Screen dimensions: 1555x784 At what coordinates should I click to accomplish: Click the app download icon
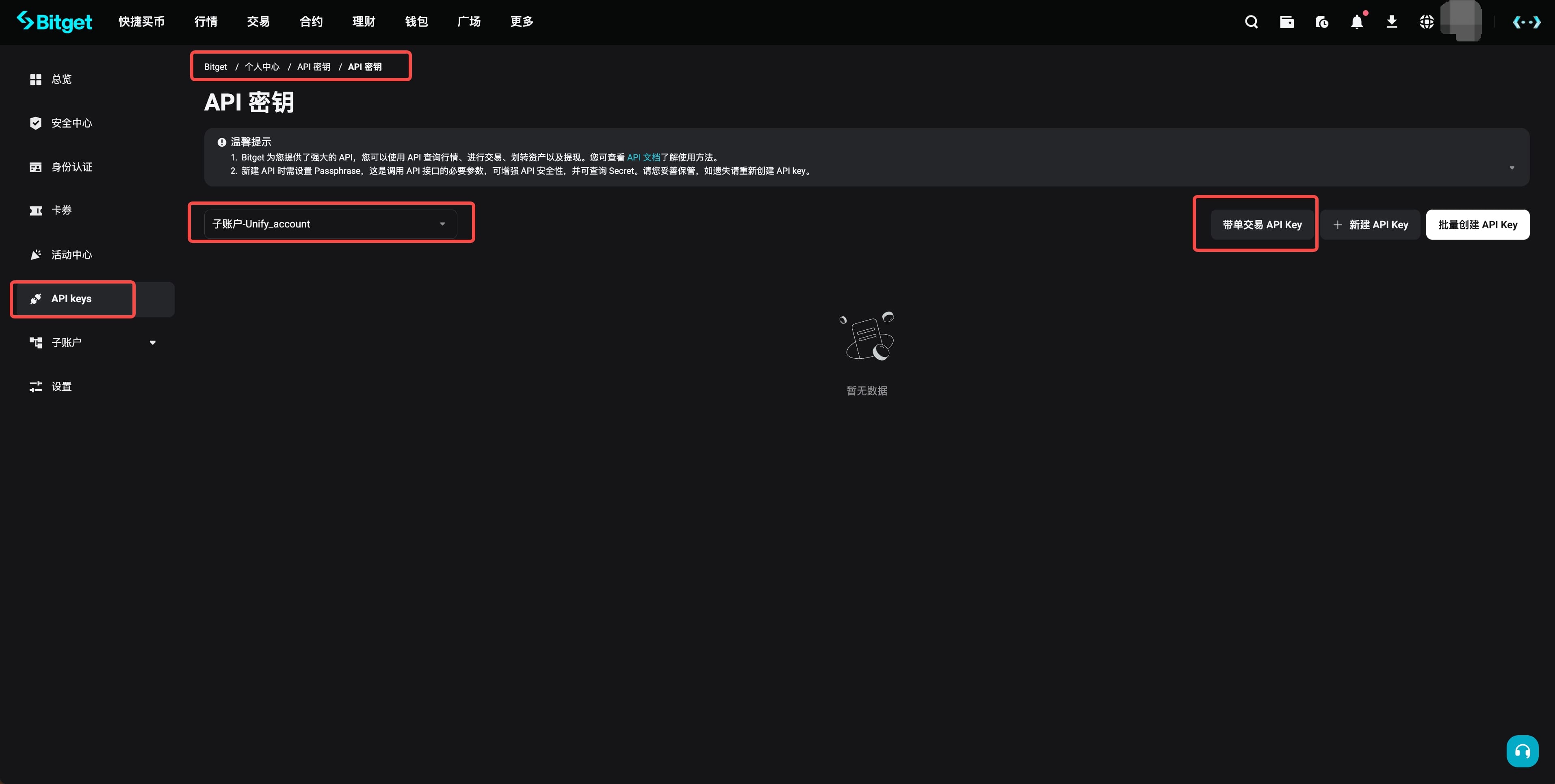click(x=1391, y=22)
